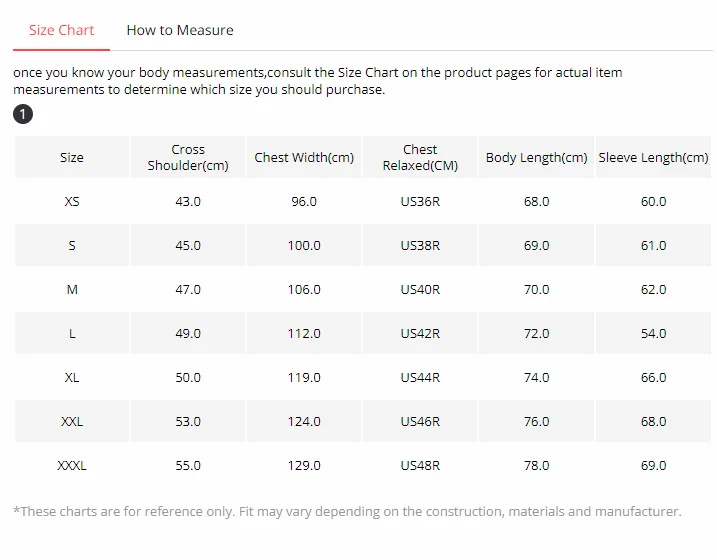Screen dimensions: 717x560
Task: Open the How to Measure tab
Action: click(x=180, y=30)
